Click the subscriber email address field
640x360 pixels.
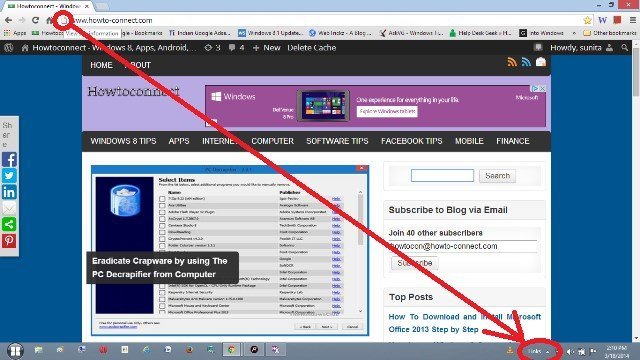coord(462,247)
